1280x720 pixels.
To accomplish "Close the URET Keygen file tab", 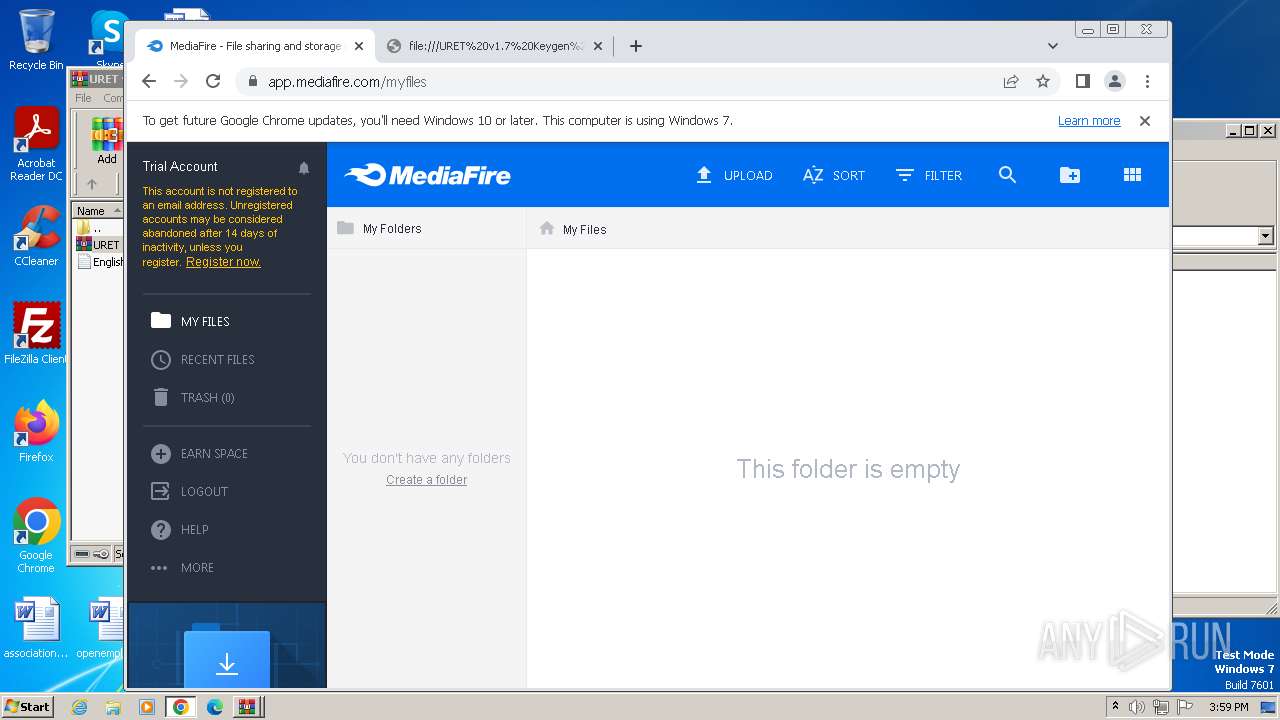I will click(598, 46).
